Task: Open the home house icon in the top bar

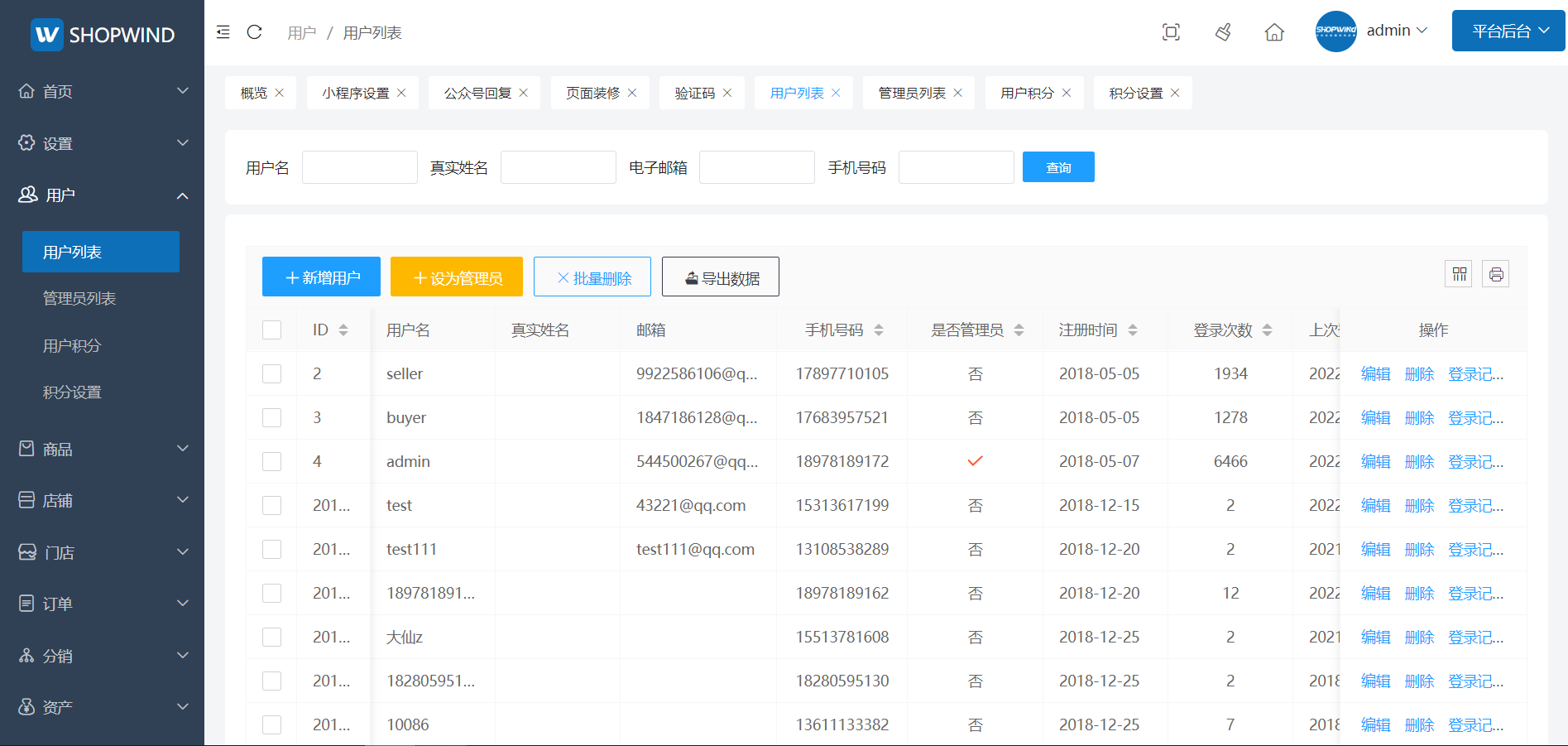Action: pos(1274,32)
